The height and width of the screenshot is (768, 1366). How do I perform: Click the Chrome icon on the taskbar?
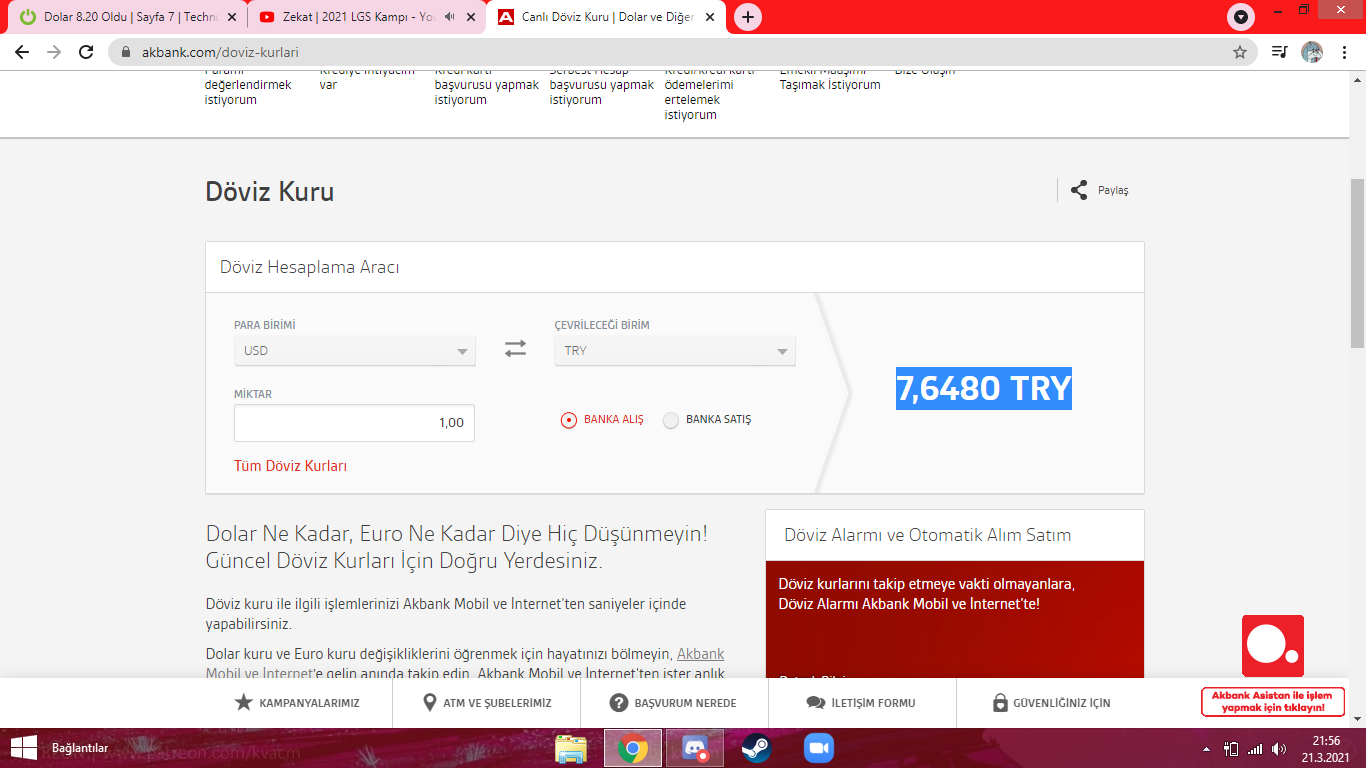coord(633,748)
